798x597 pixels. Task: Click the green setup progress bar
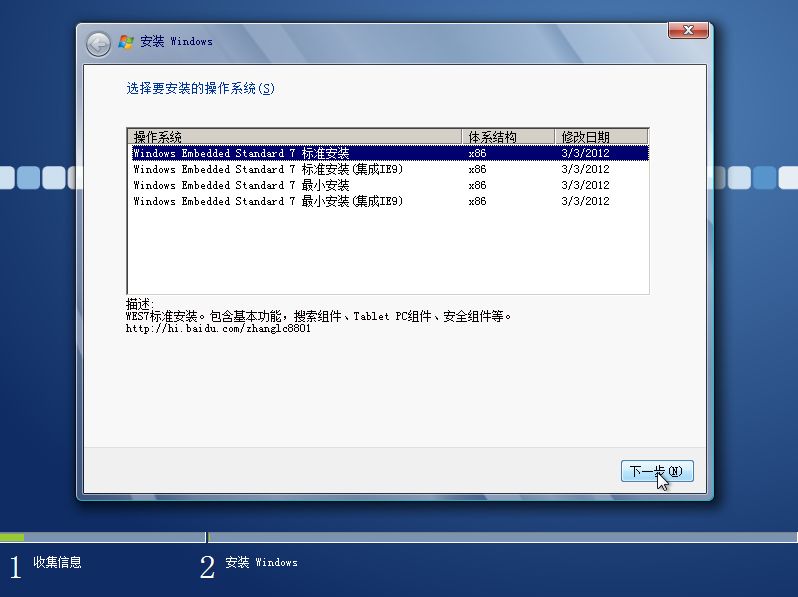pyautogui.click(x=12, y=537)
